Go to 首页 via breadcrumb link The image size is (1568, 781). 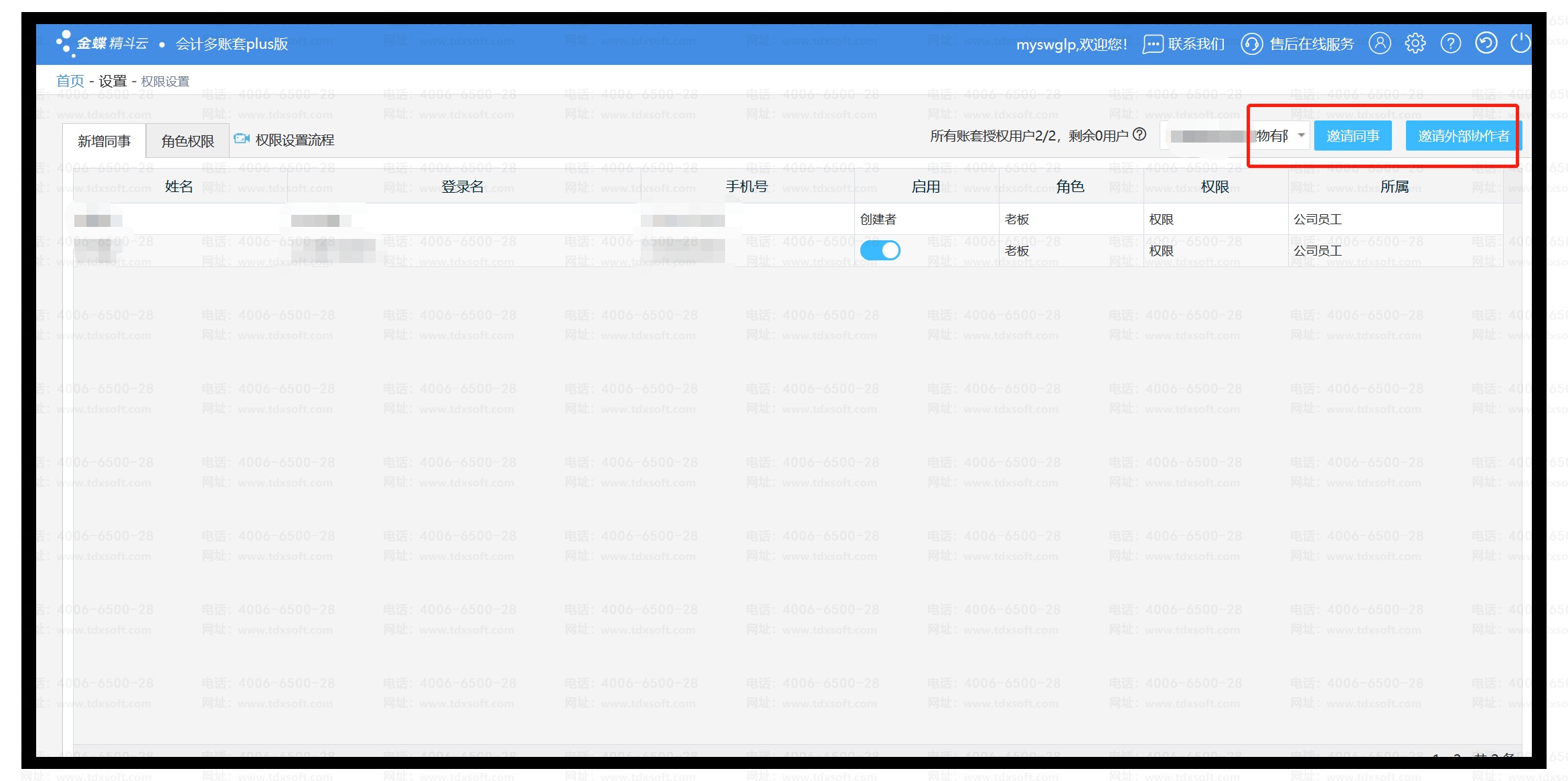(70, 81)
